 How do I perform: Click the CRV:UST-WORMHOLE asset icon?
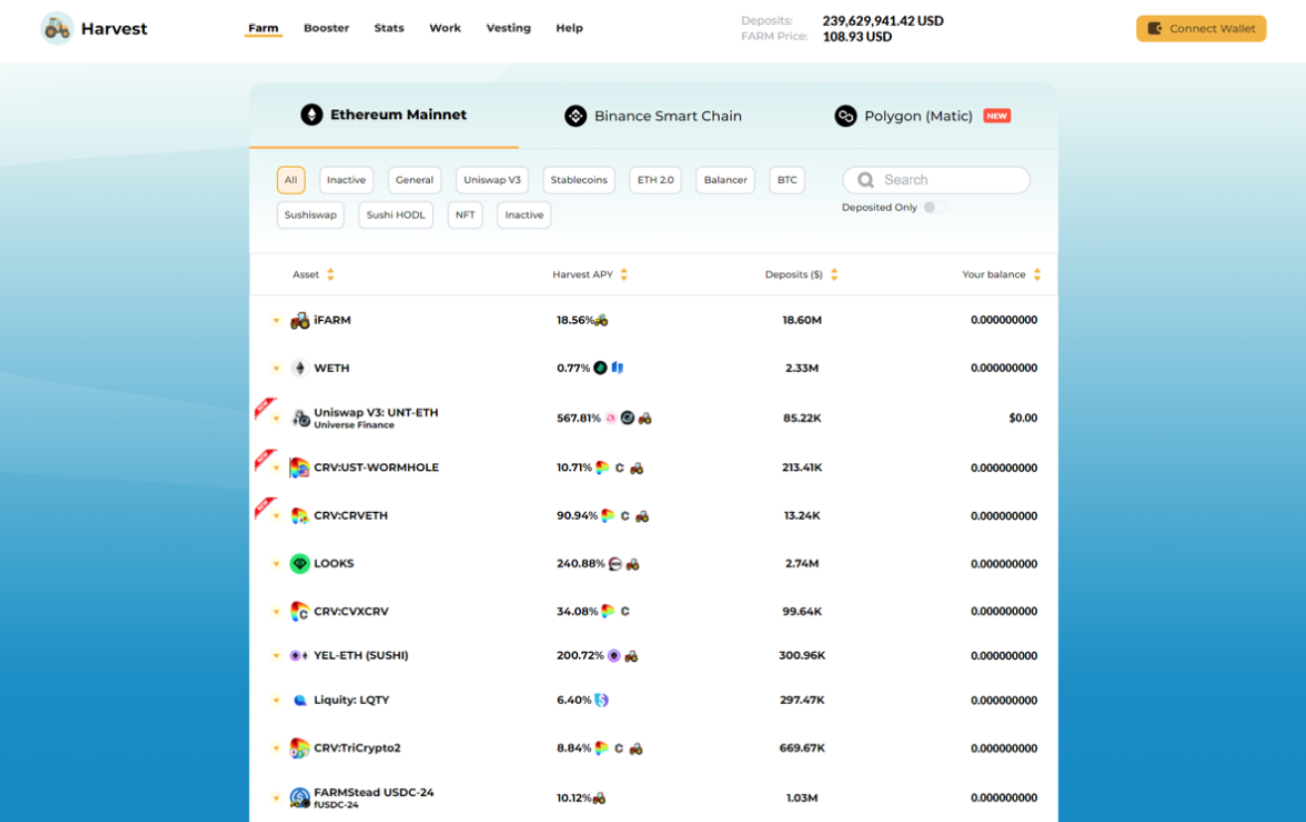point(299,467)
